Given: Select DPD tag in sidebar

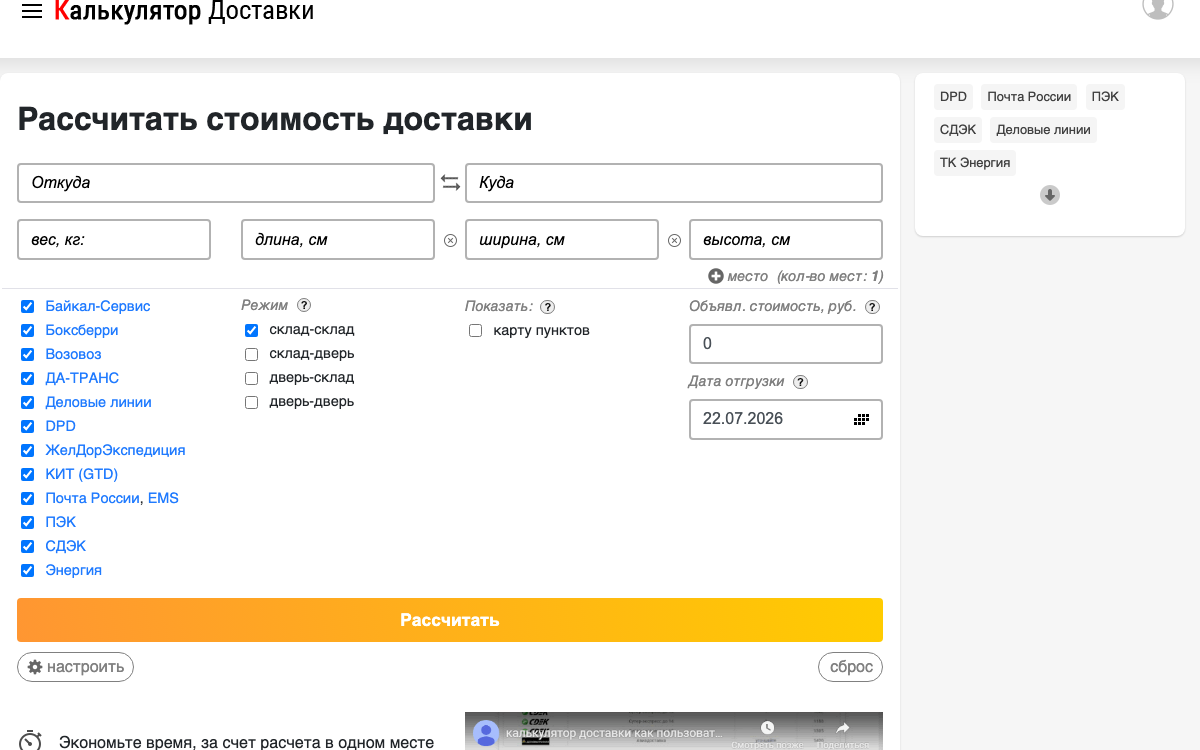Looking at the screenshot, I should [x=954, y=97].
